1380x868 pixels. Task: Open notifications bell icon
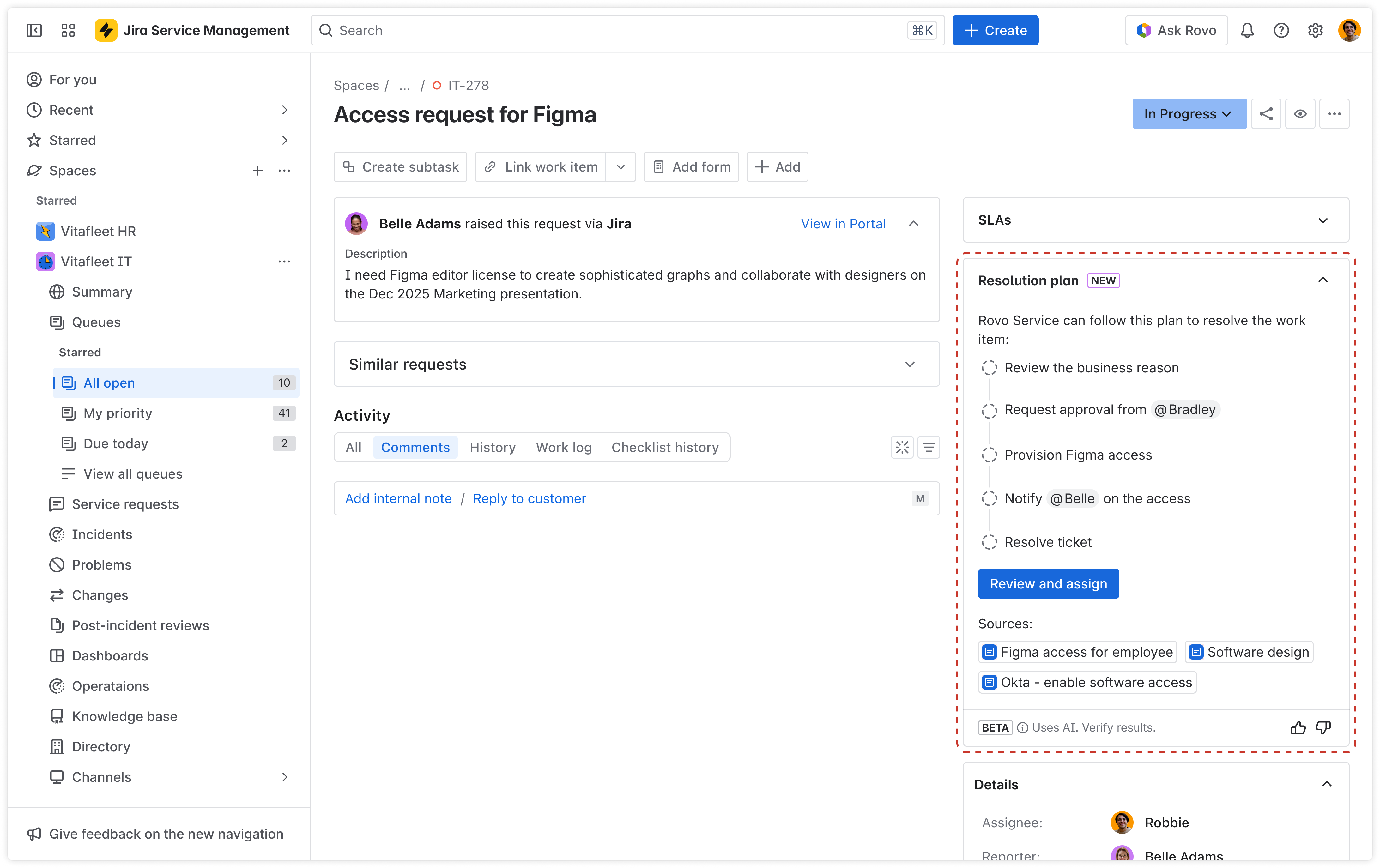[1247, 30]
